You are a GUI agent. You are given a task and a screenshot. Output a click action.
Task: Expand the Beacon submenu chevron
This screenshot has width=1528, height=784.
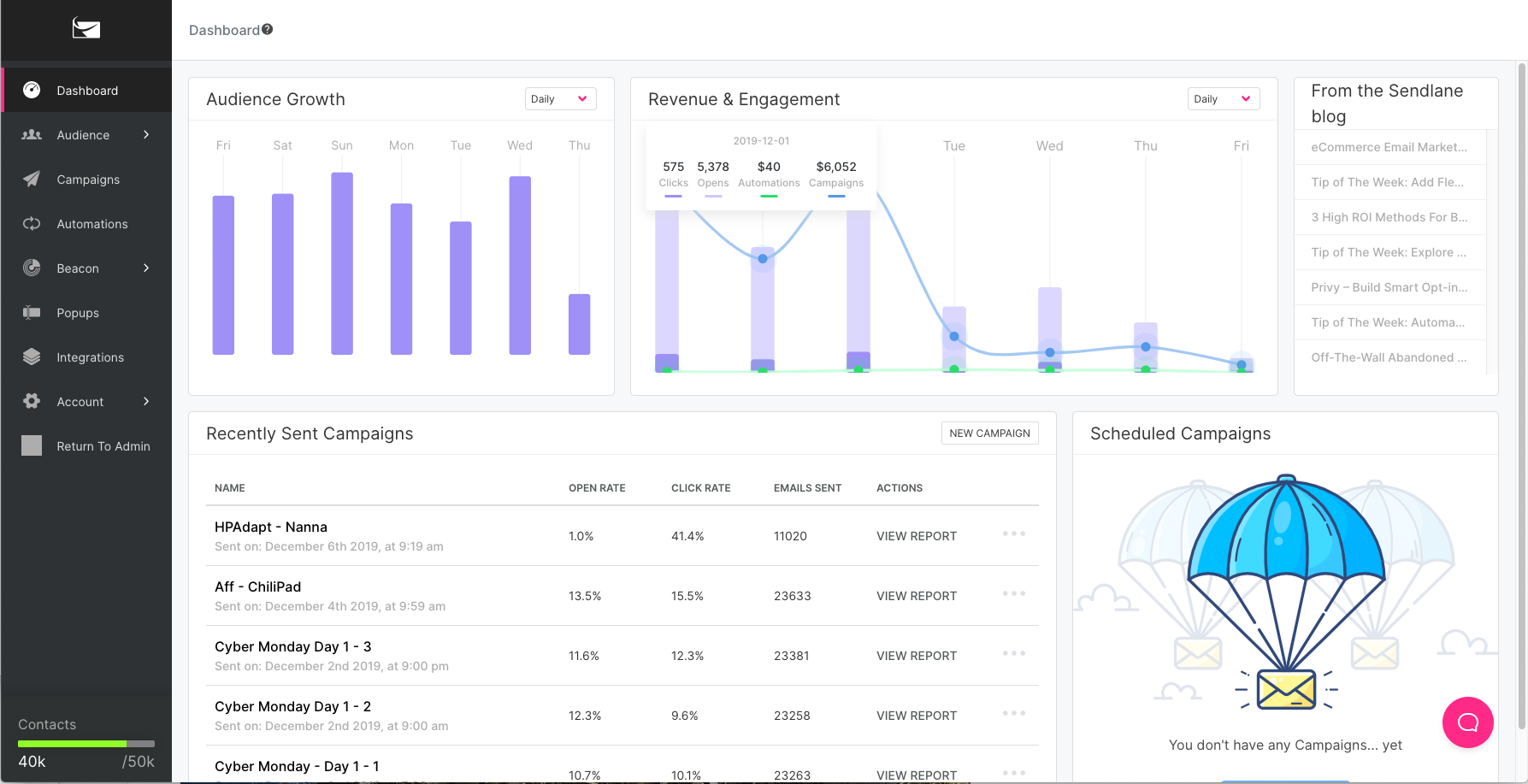coord(146,268)
